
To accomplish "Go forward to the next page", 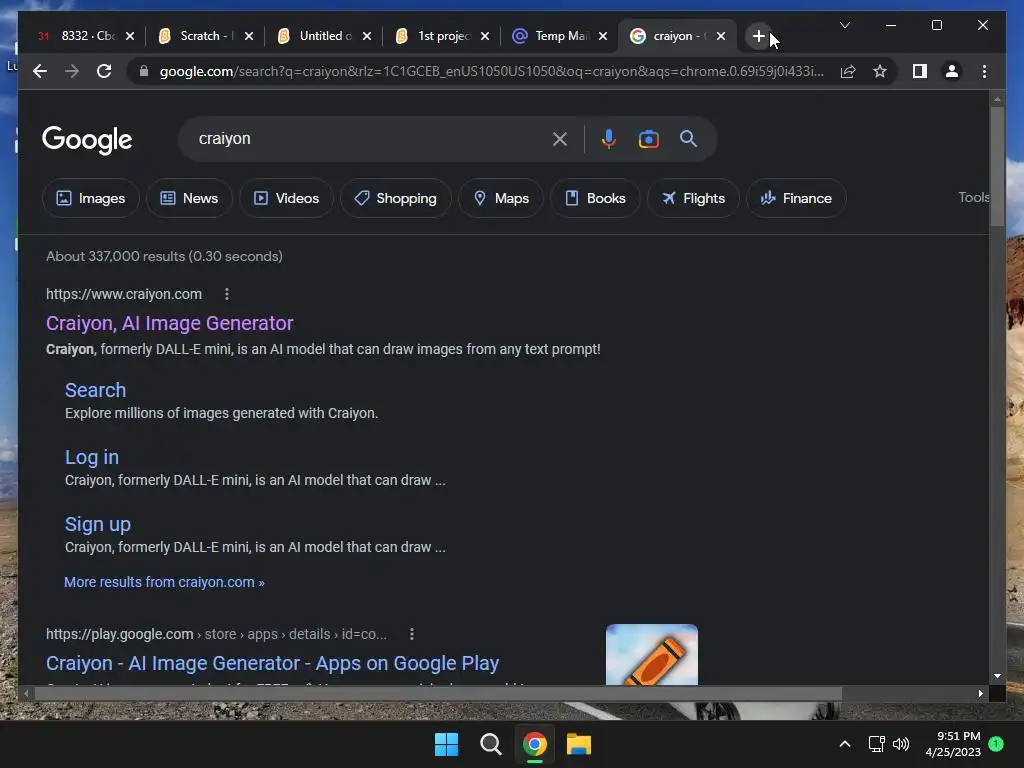I will pyautogui.click(x=72, y=71).
